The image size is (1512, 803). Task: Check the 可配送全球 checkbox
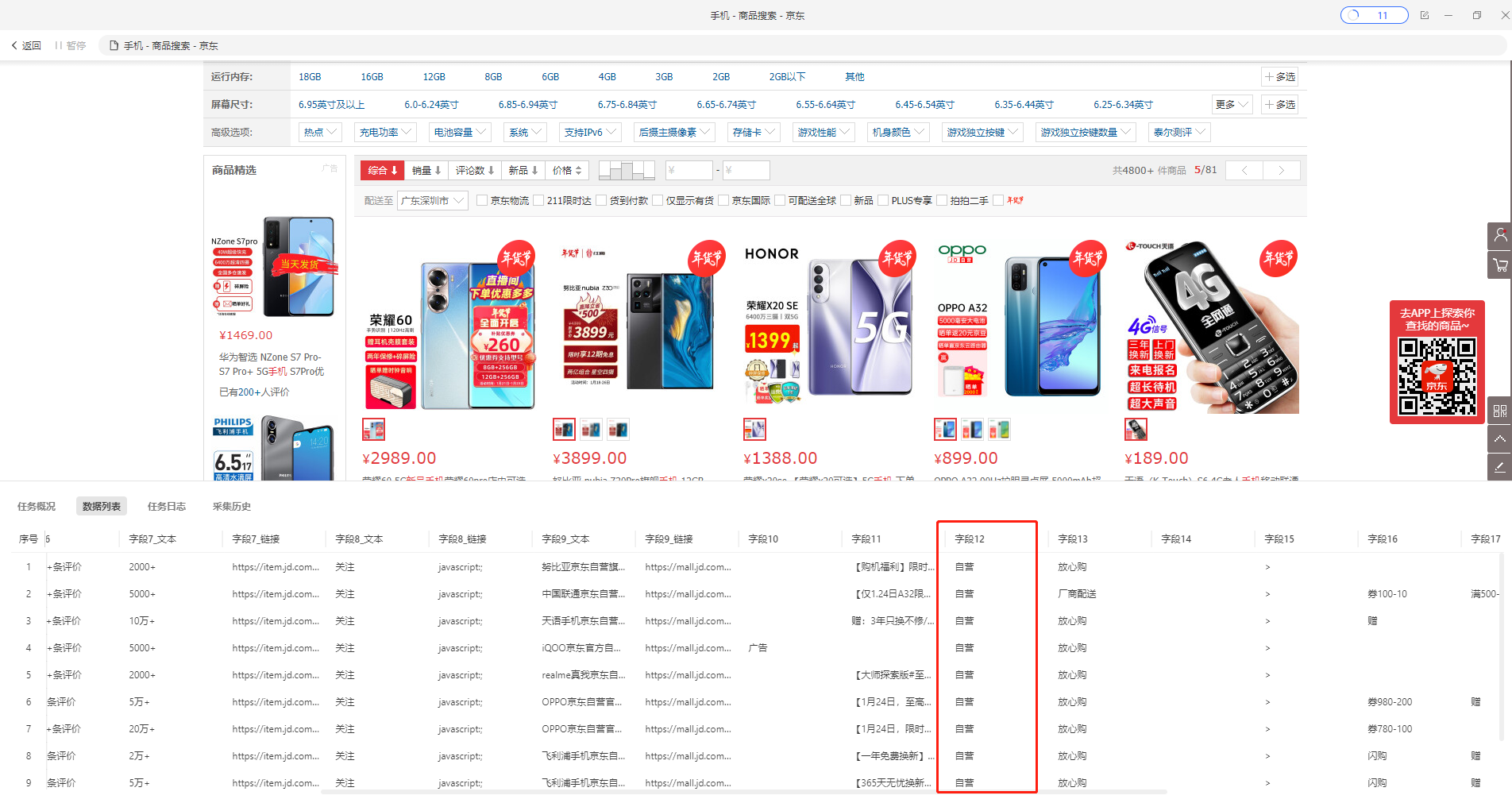coord(780,201)
